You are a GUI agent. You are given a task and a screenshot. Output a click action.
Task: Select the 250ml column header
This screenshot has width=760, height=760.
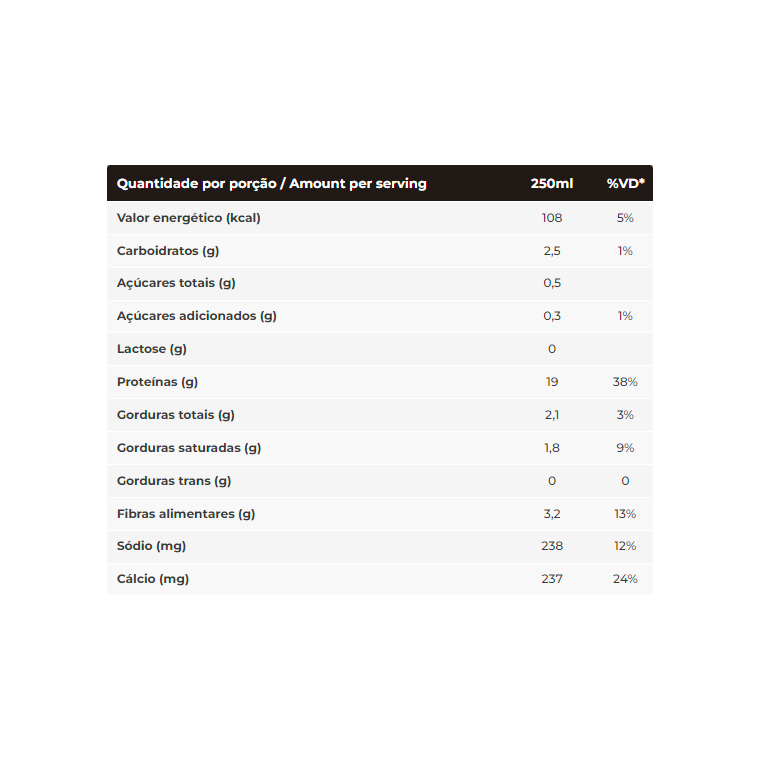(x=552, y=183)
